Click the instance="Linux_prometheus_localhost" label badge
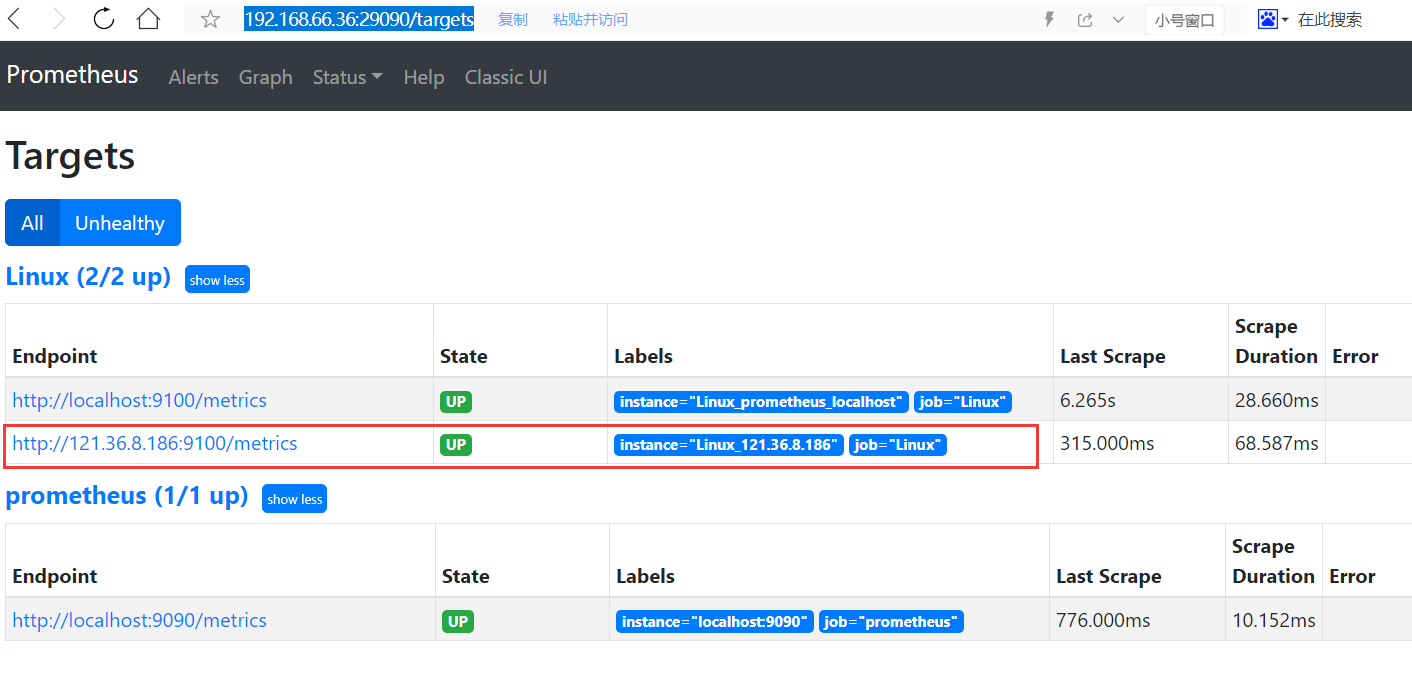Image resolution: width=1412 pixels, height=685 pixels. [x=762, y=402]
